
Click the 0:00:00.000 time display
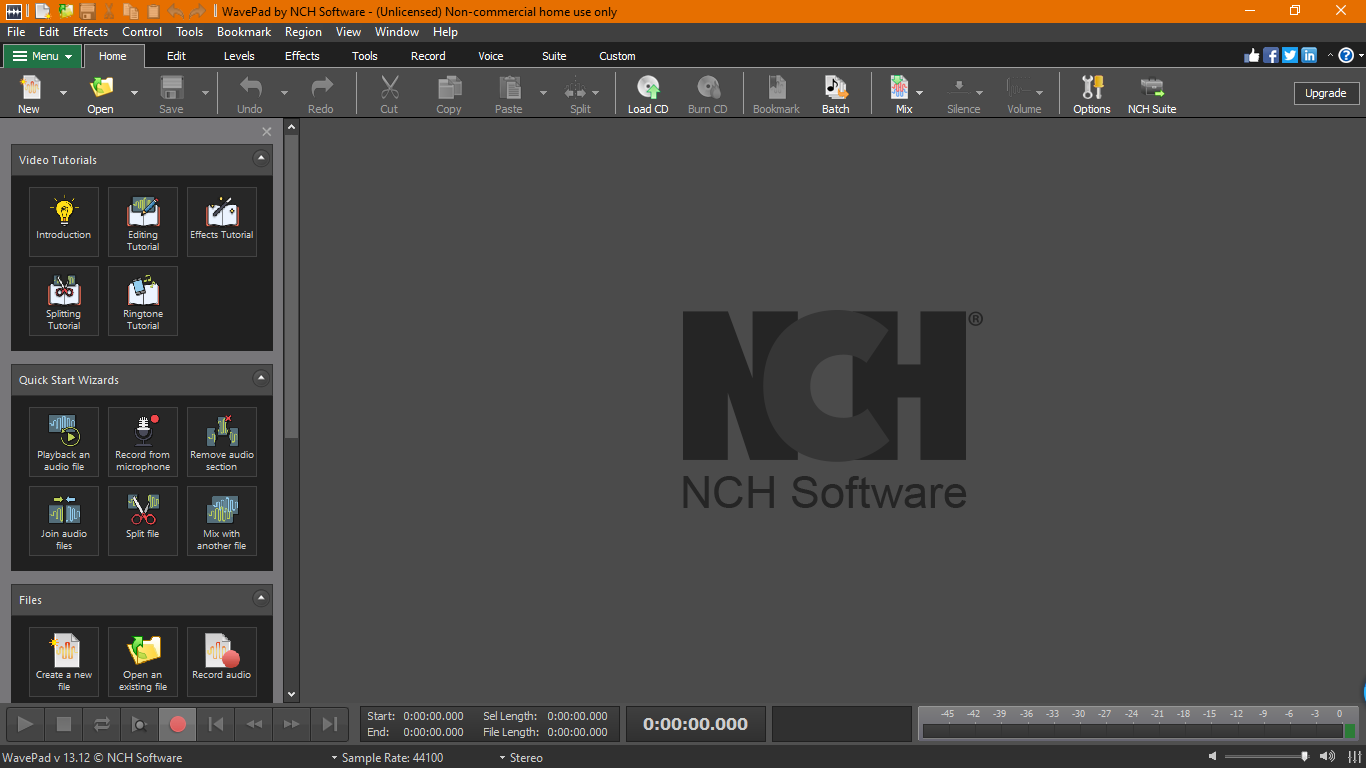coord(695,724)
